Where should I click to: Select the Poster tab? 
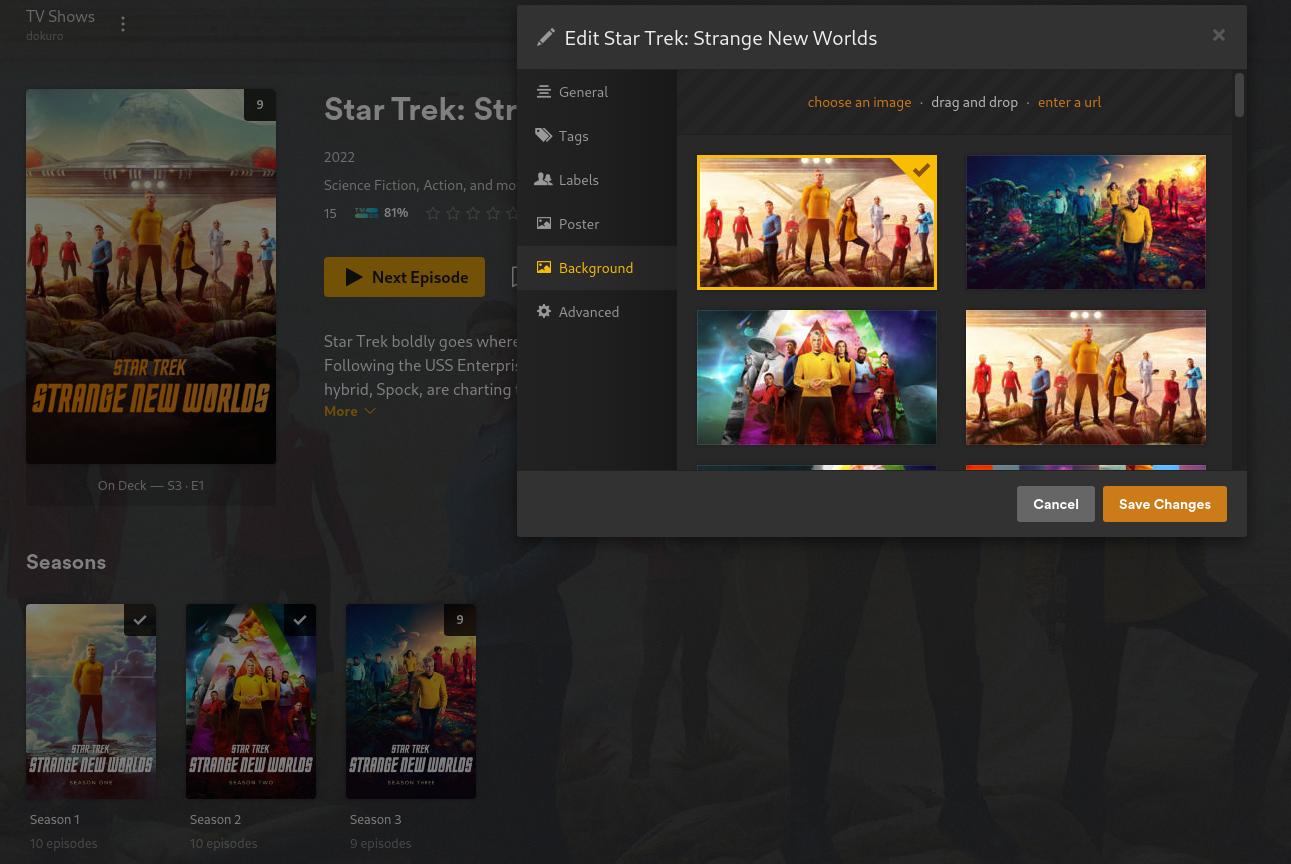click(597, 224)
